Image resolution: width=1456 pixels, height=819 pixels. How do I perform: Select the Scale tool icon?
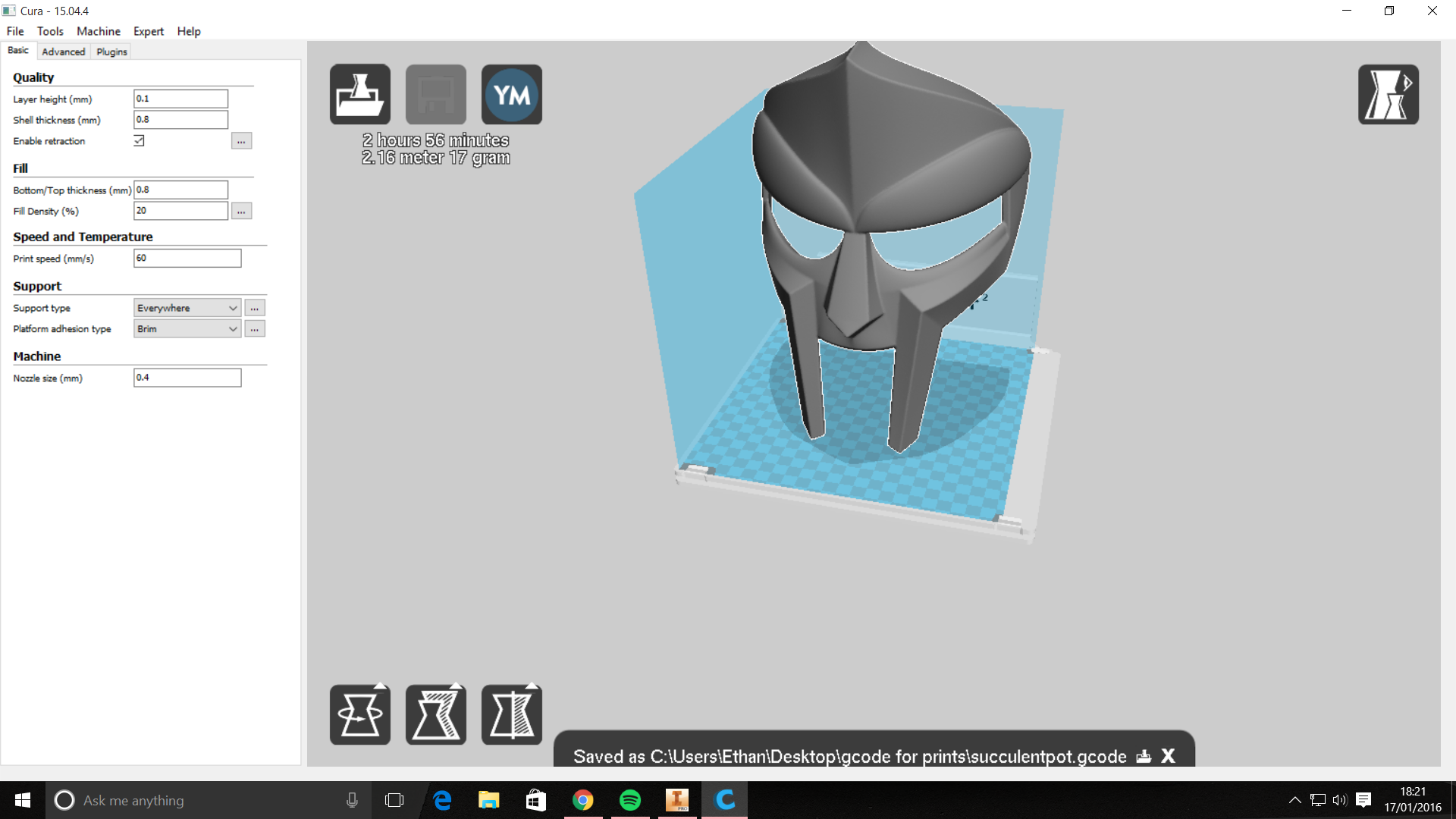(x=436, y=714)
